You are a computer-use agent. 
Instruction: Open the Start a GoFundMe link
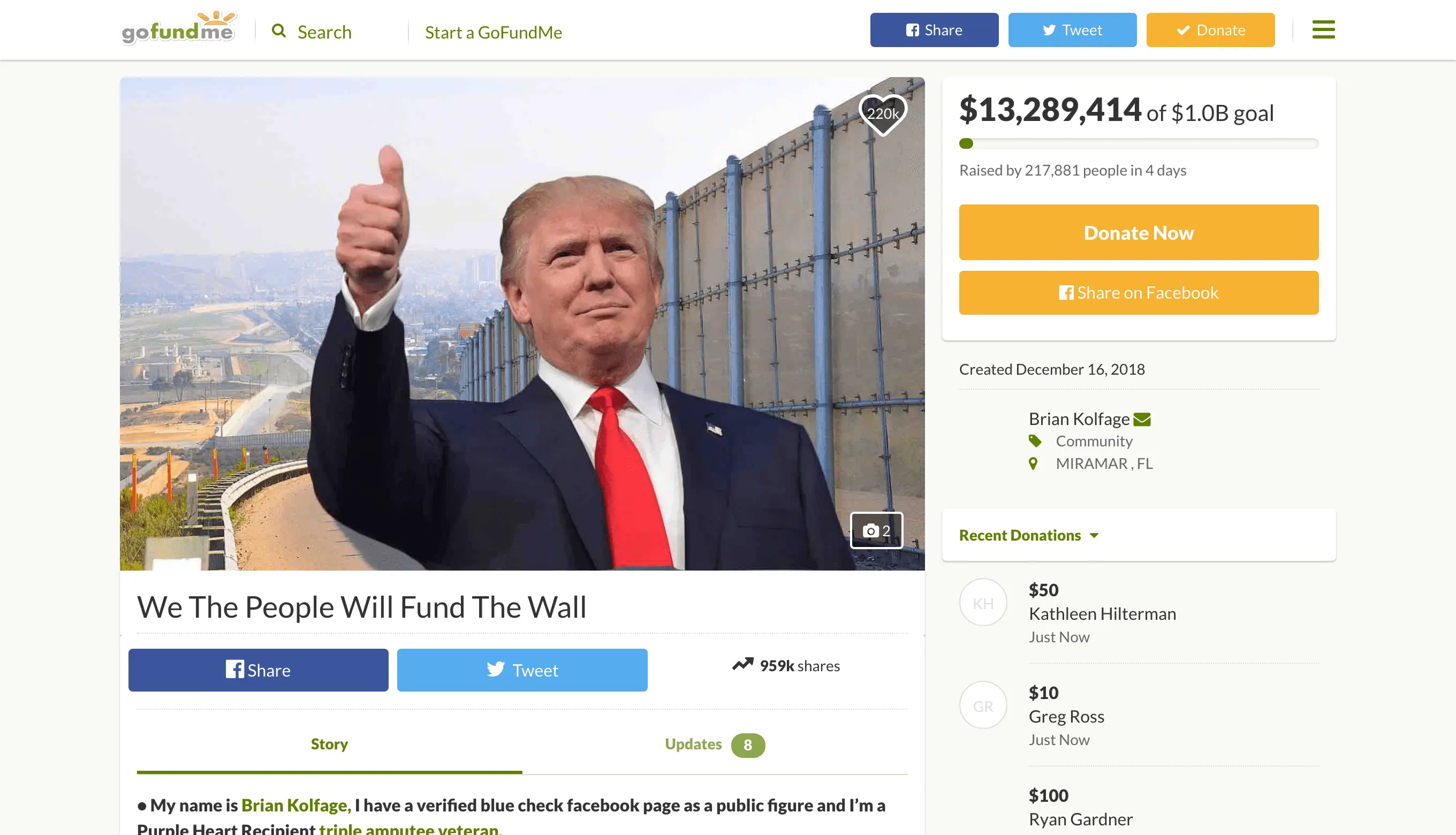click(x=493, y=32)
